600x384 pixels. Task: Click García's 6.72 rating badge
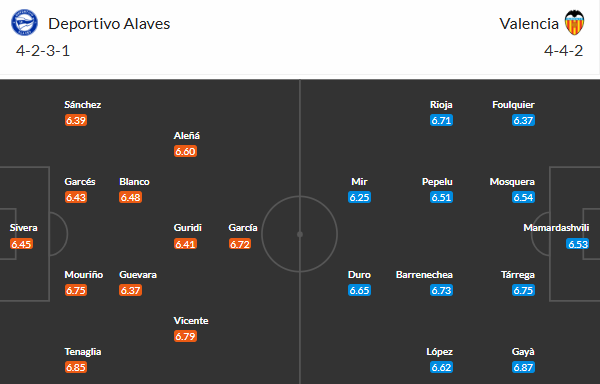(x=240, y=244)
